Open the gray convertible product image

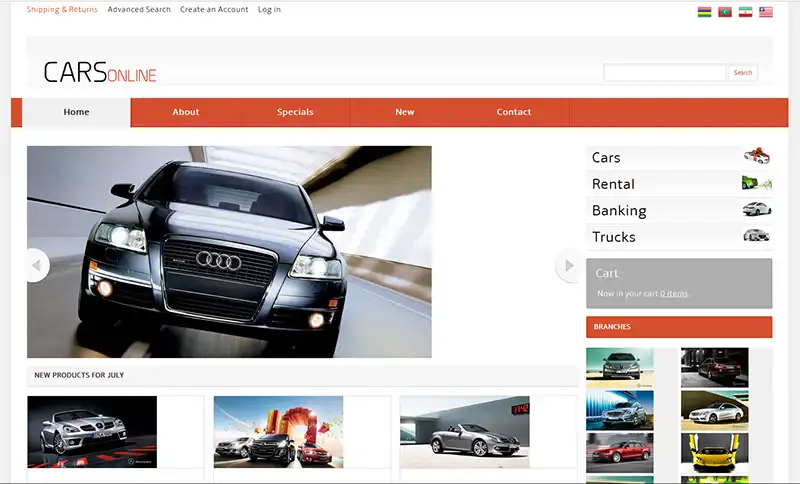465,432
